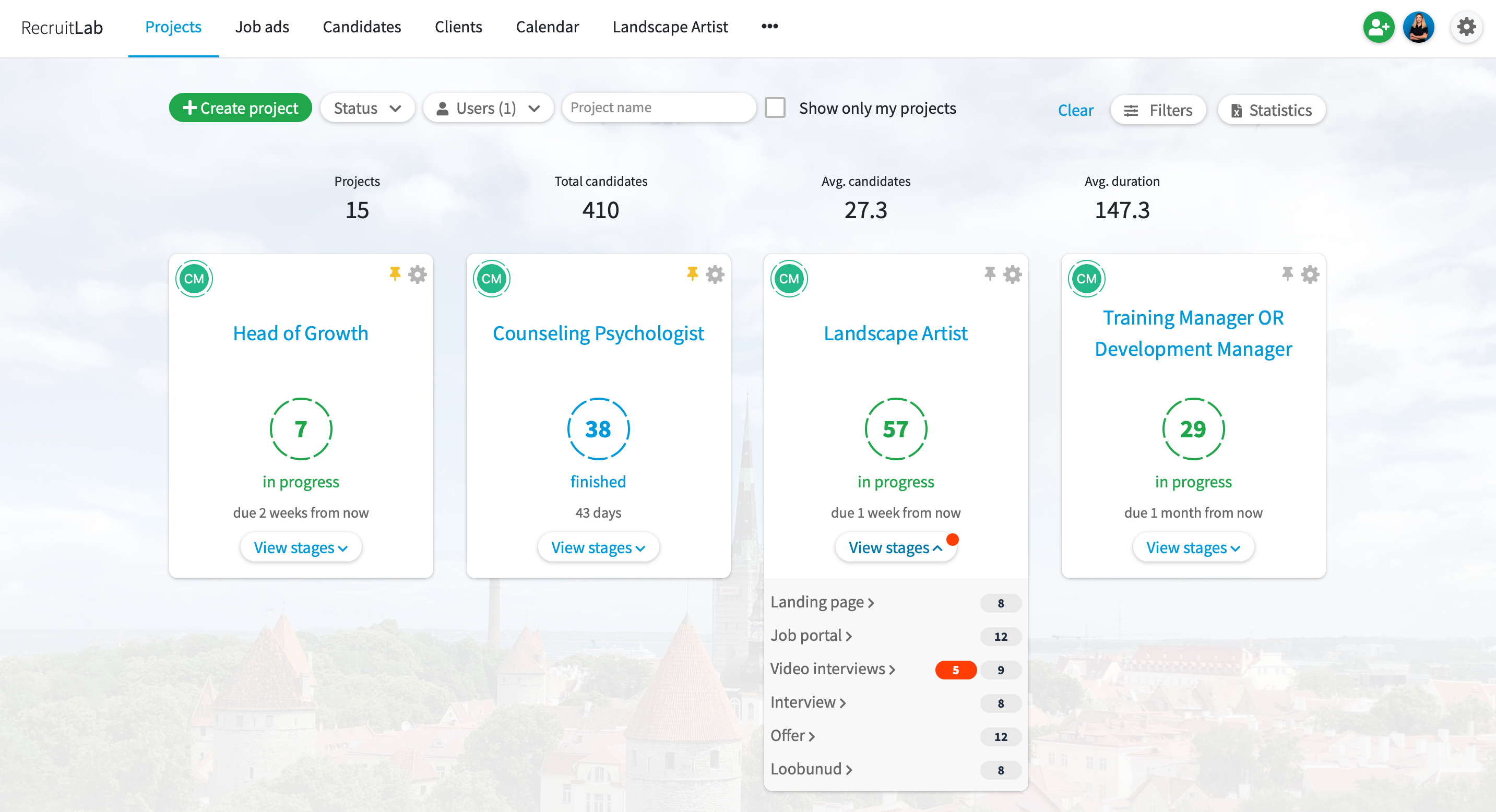Enable Show only my projects
Image resolution: width=1496 pixels, height=812 pixels.
click(774, 108)
